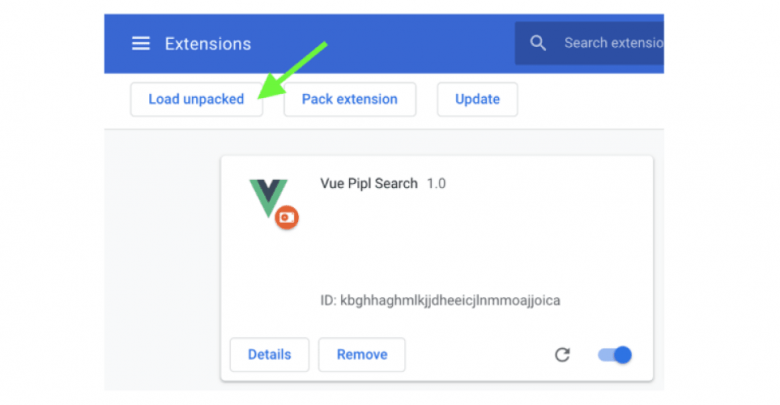The height and width of the screenshot is (405, 780).
Task: Click blank area of developer toolbar
Action: click(587, 100)
